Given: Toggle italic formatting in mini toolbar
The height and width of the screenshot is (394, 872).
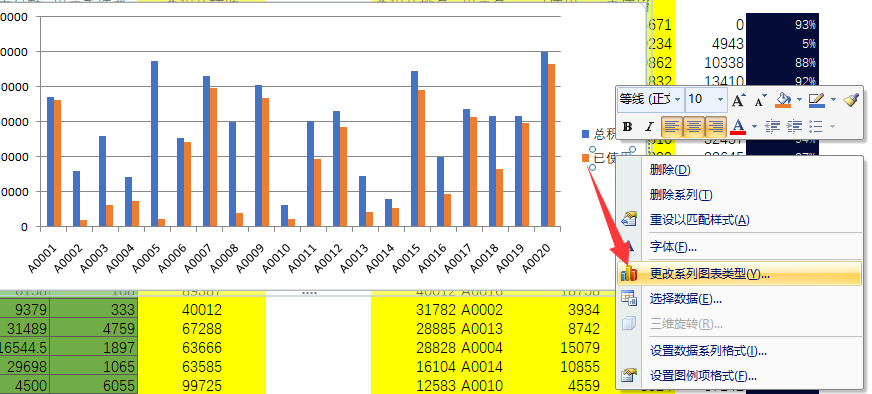Looking at the screenshot, I should pyautogui.click(x=648, y=127).
